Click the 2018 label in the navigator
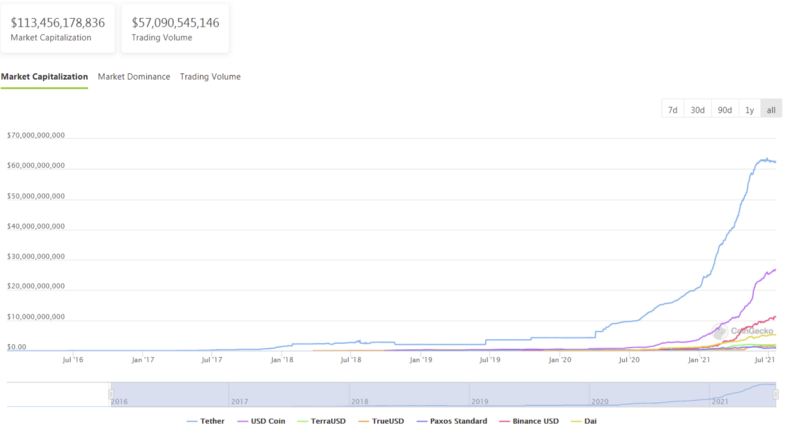The height and width of the screenshot is (434, 800). [360, 401]
